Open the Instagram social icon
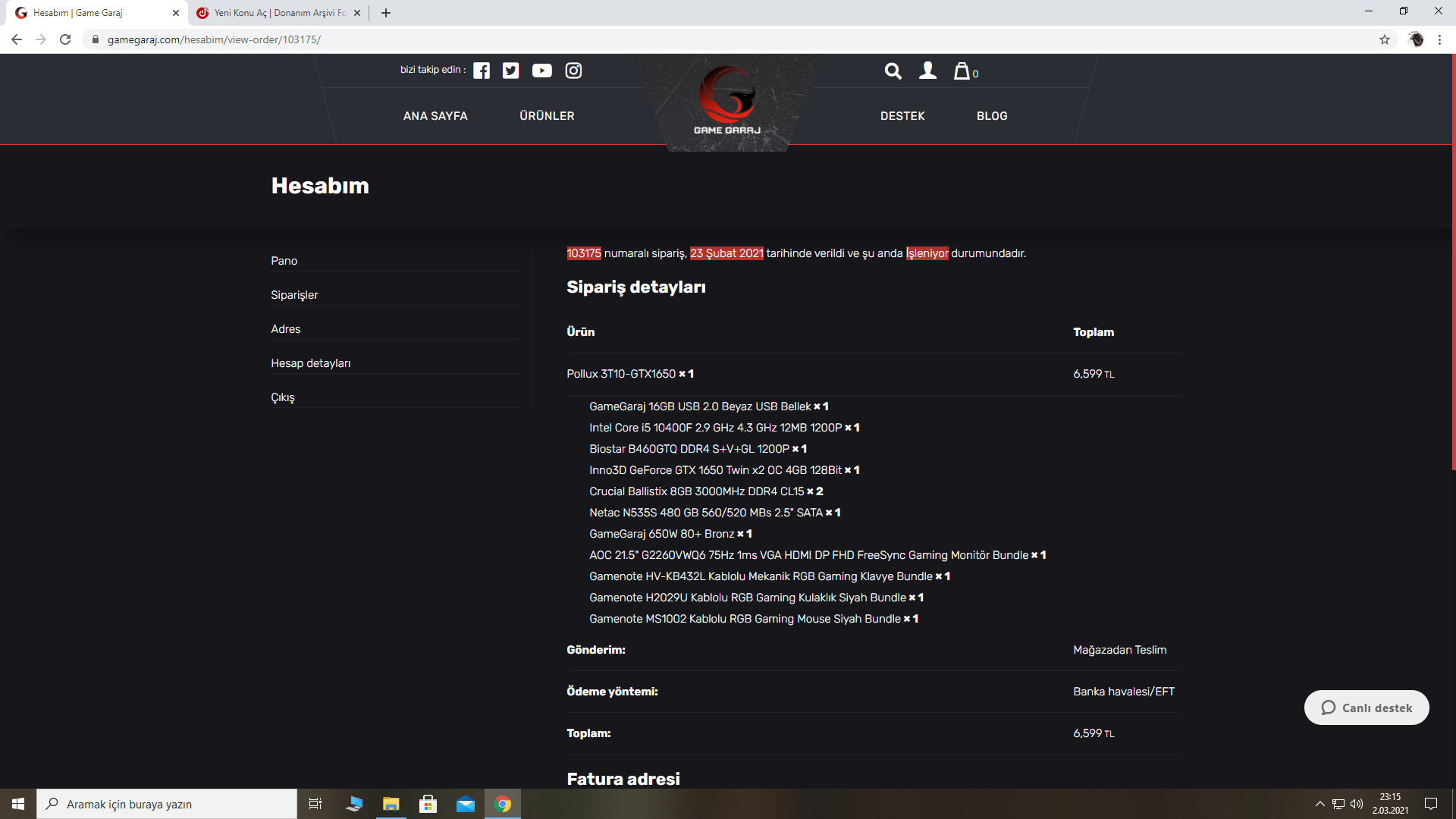This screenshot has height=819, width=1456. [574, 71]
